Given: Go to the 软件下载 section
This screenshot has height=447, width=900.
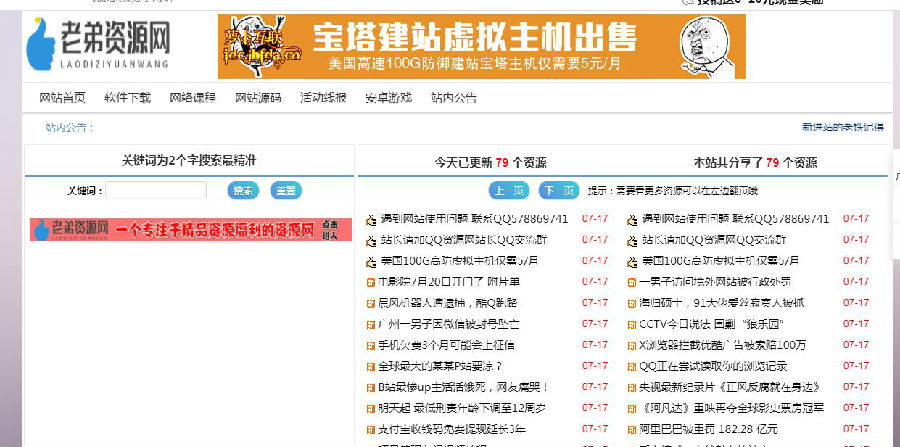Looking at the screenshot, I should click(127, 98).
